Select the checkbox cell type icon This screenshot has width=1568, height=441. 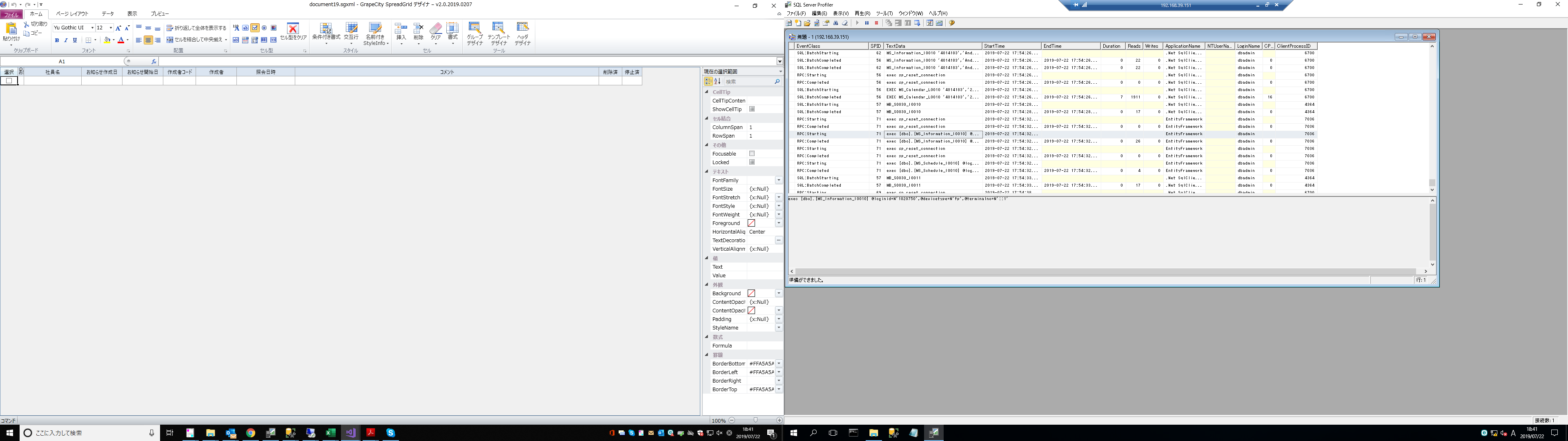click(x=254, y=28)
